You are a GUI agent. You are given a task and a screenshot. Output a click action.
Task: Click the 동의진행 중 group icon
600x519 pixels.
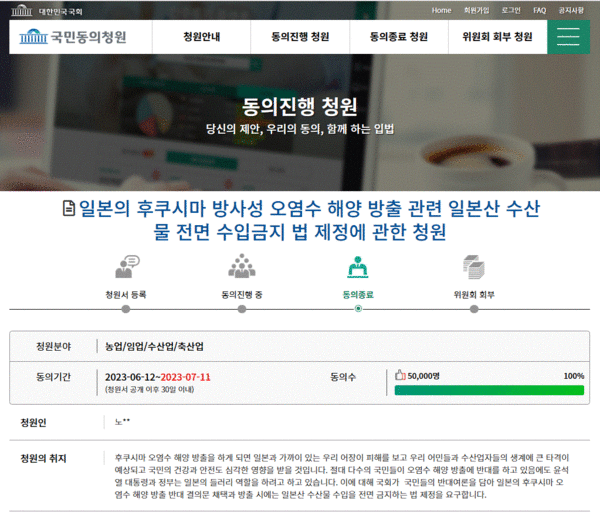[x=242, y=266]
